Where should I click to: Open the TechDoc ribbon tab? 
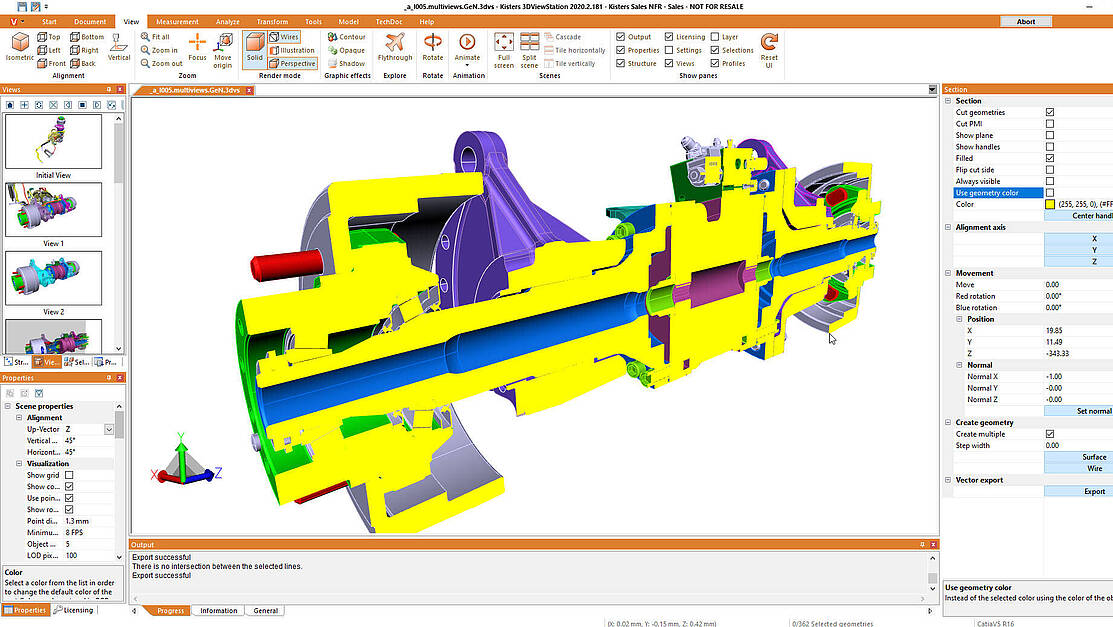[388, 22]
